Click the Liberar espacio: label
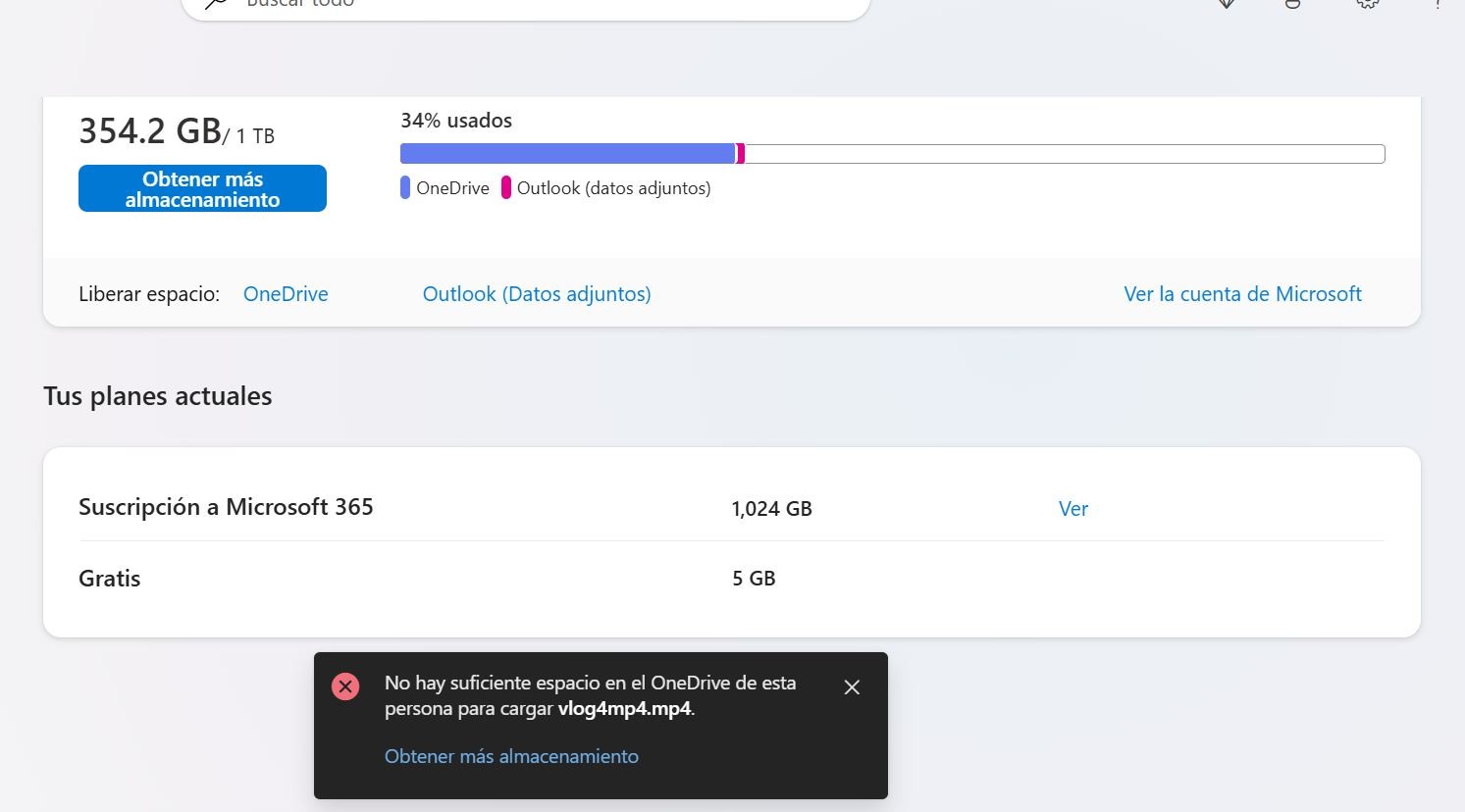This screenshot has width=1465, height=812. coord(149,294)
